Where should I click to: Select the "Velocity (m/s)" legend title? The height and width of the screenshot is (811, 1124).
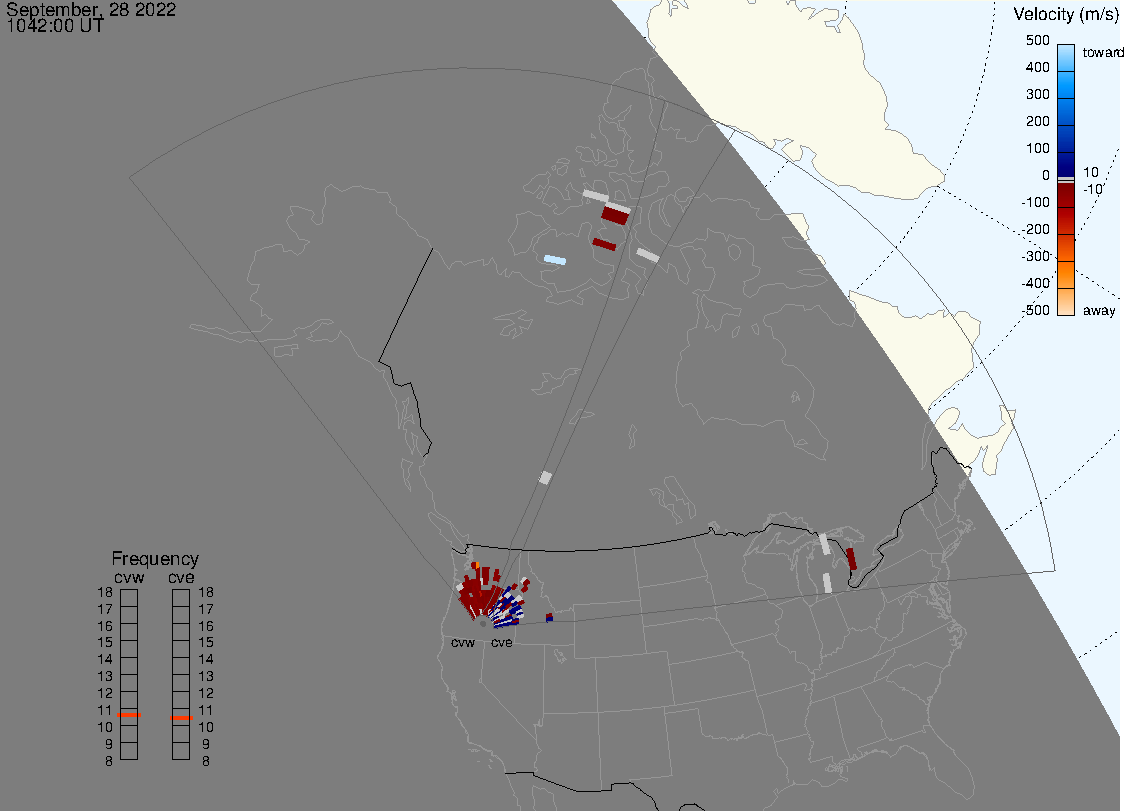pyautogui.click(x=1066, y=14)
